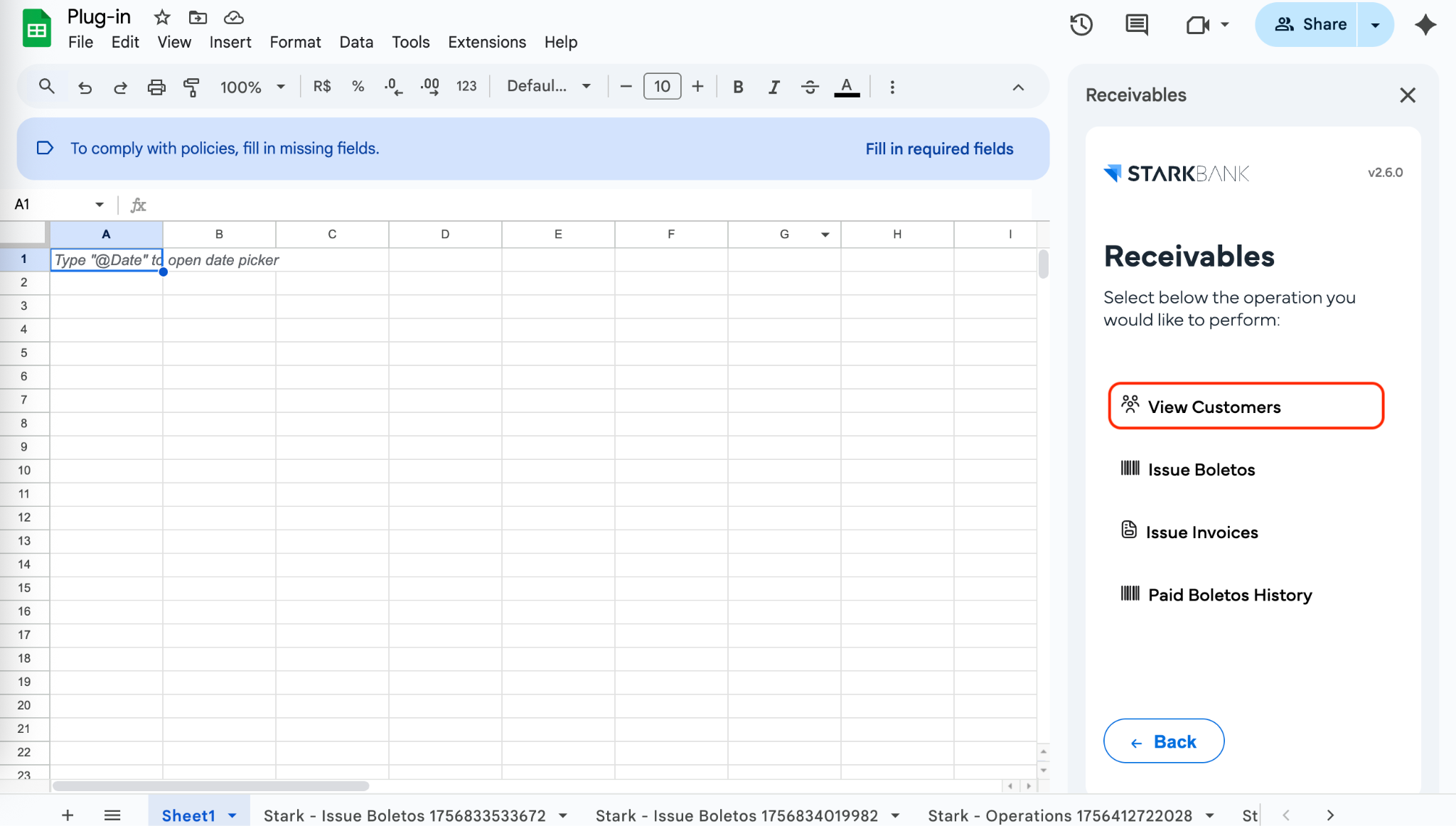Click Fill in required fields link
Image resolution: width=1456 pixels, height=826 pixels.
(938, 149)
